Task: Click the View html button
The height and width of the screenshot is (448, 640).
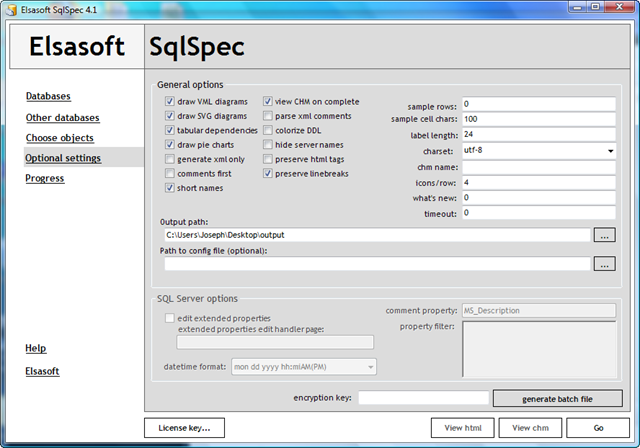Action: tap(462, 428)
